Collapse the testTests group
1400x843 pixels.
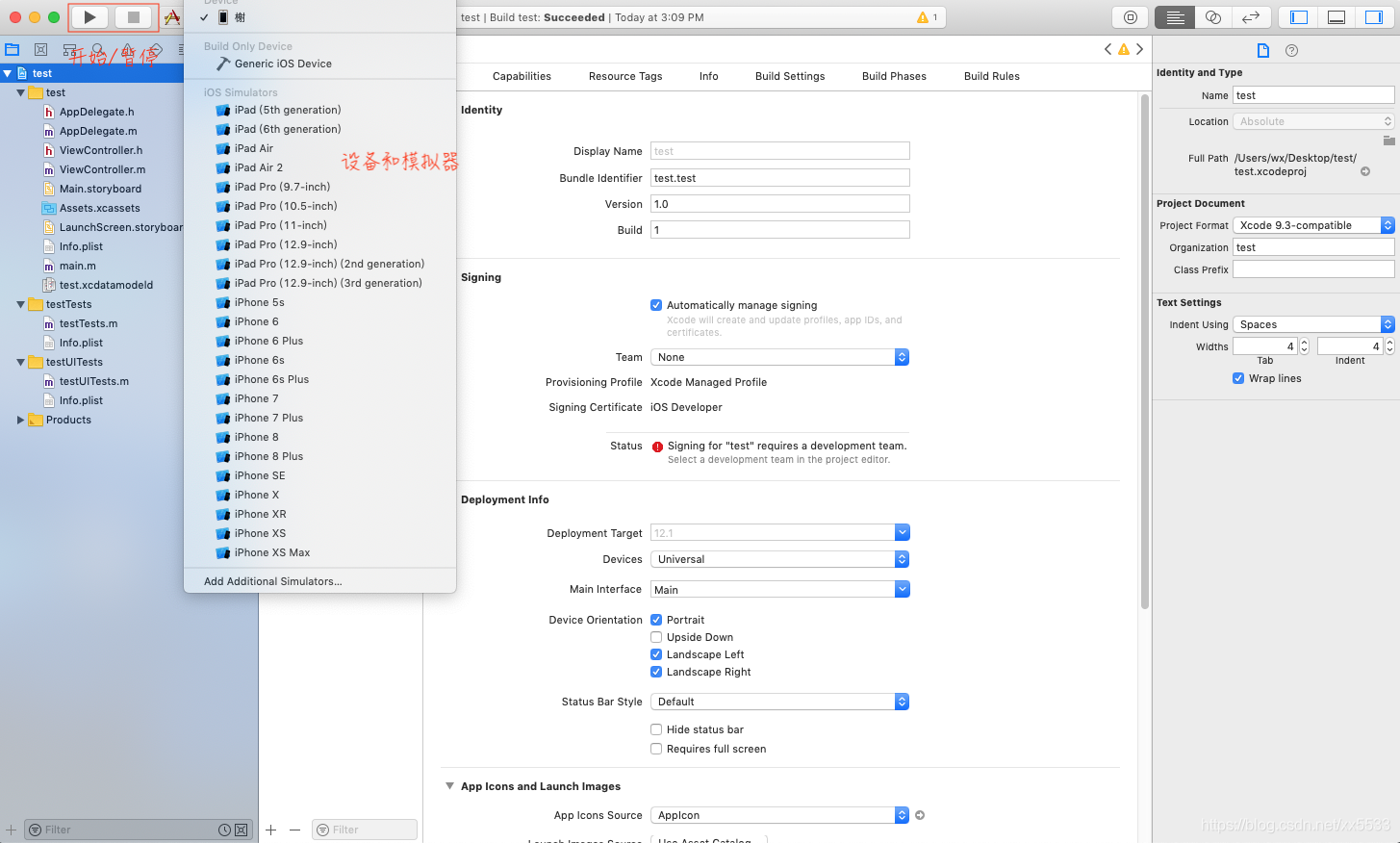point(21,304)
